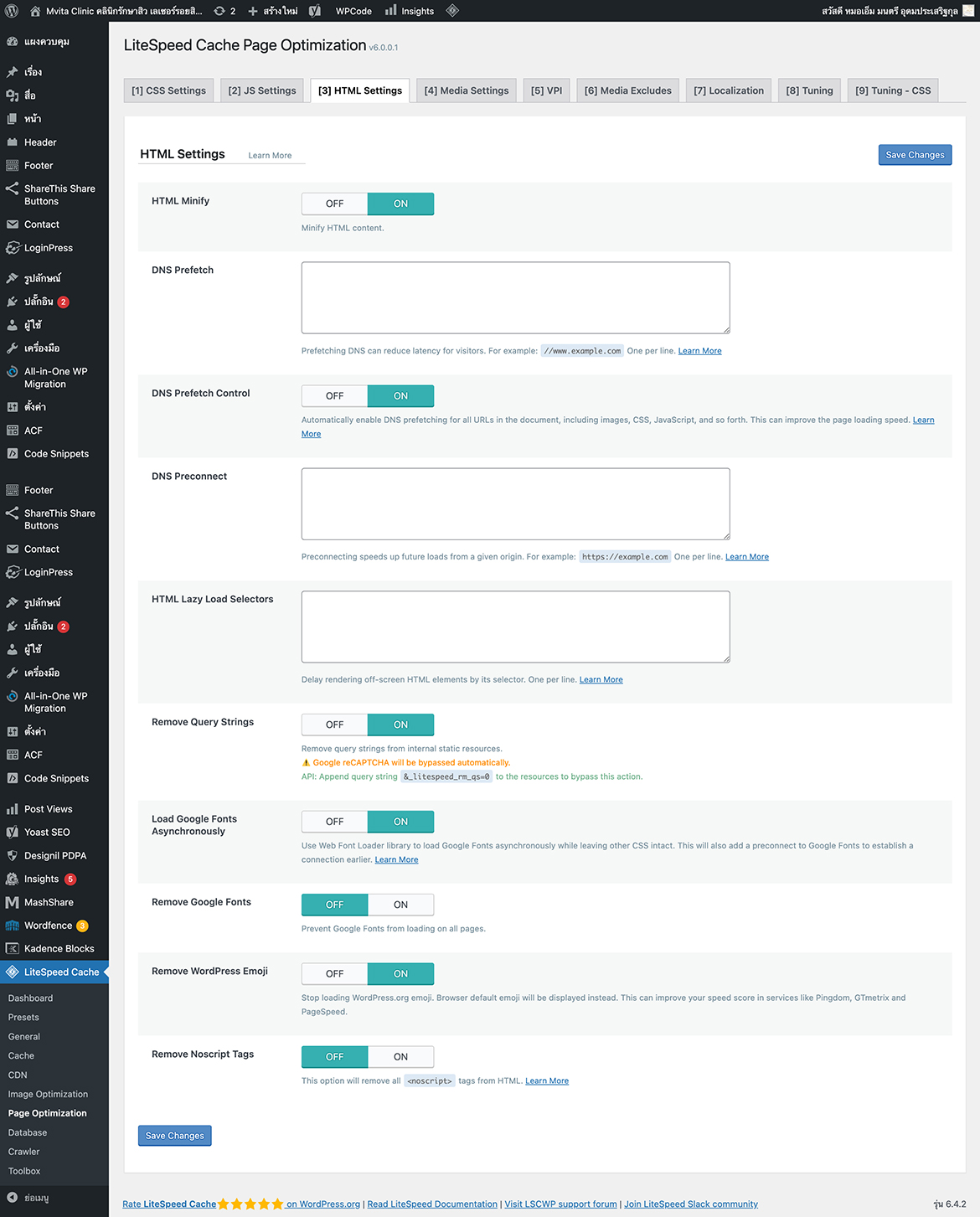Open Learn More beside HTML Settings heading
This screenshot has height=1217, width=980.
(270, 156)
